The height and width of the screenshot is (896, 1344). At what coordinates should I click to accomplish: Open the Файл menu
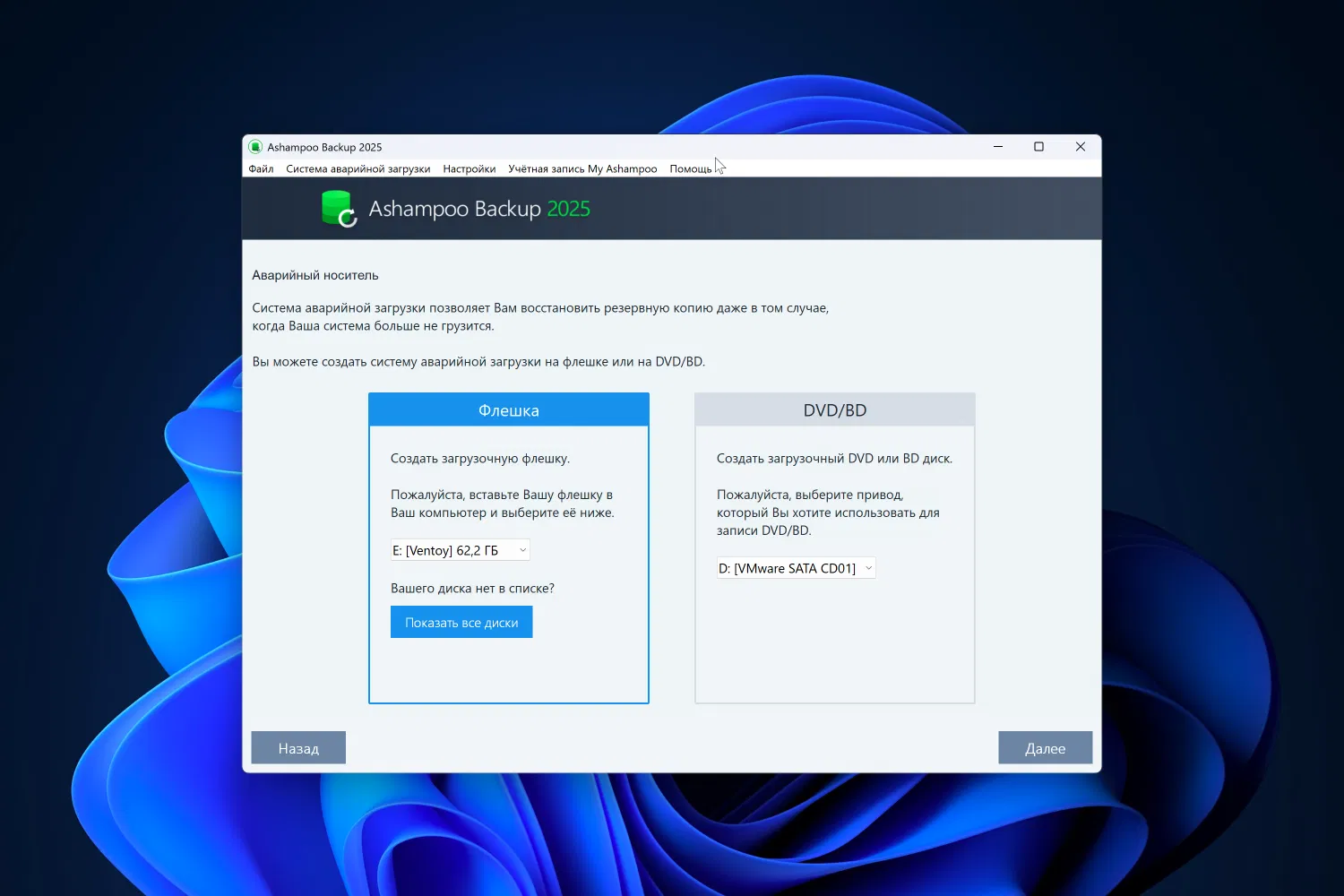[x=261, y=168]
